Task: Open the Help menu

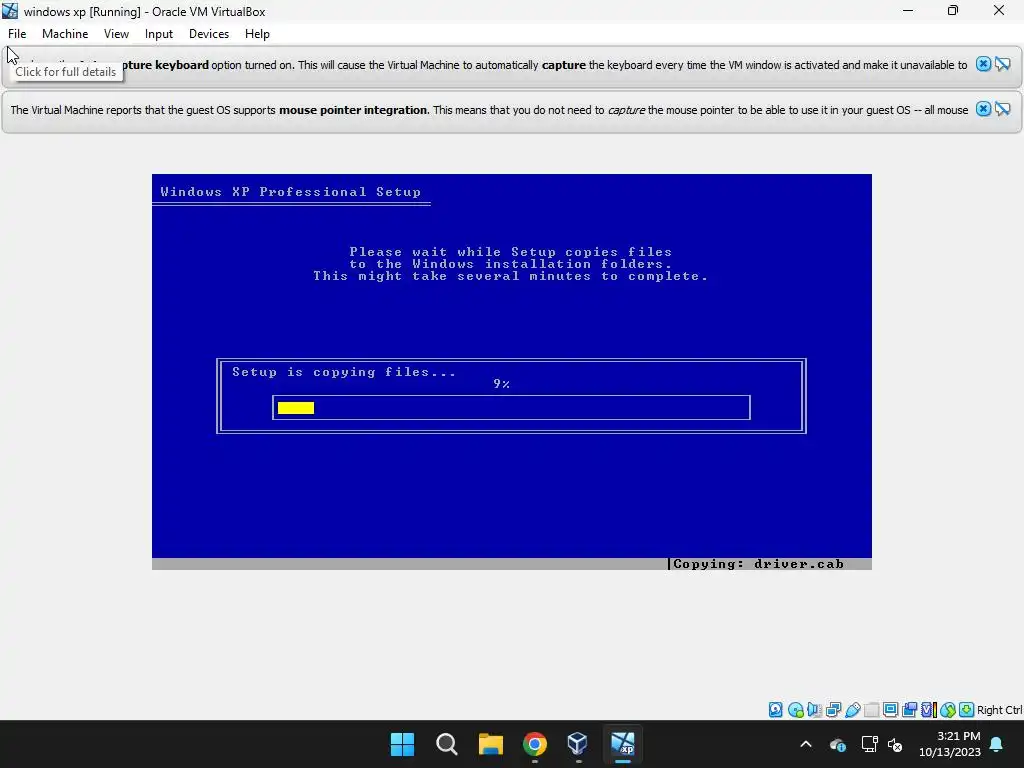Action: click(257, 34)
